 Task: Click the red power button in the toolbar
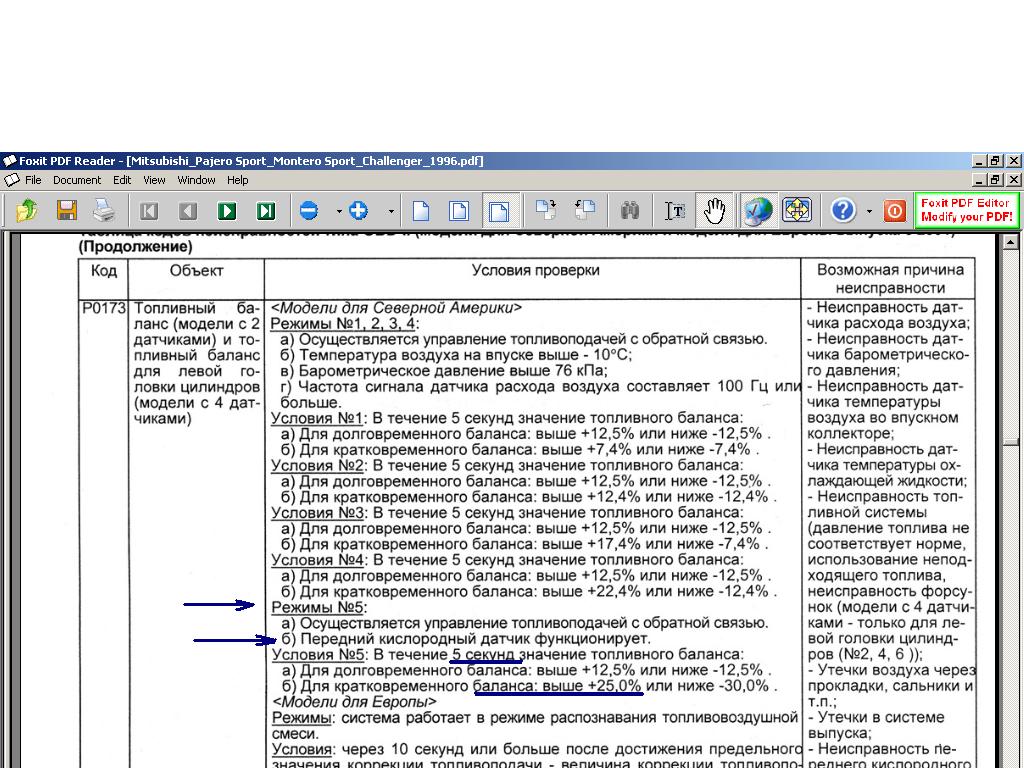tap(895, 211)
